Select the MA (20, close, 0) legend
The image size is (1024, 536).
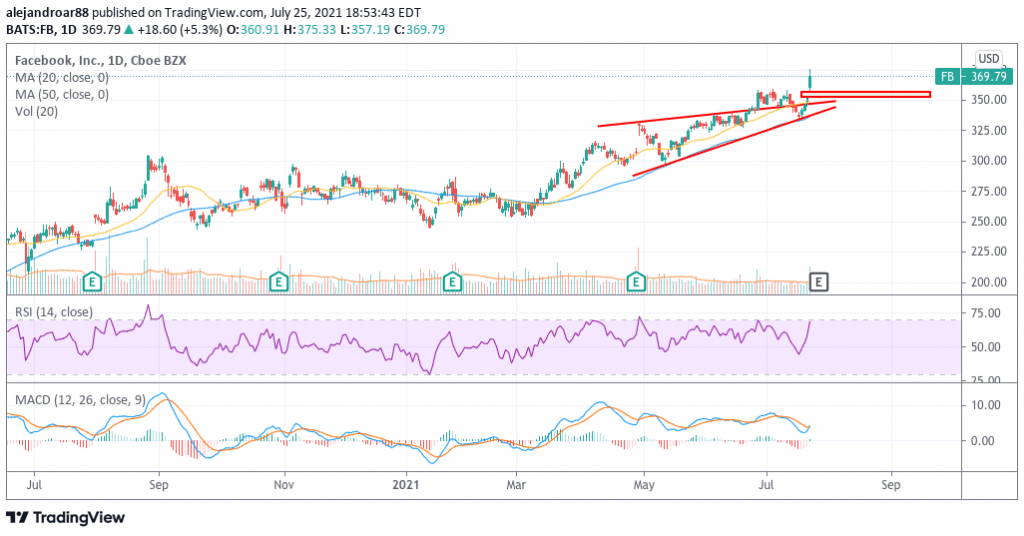(62, 78)
